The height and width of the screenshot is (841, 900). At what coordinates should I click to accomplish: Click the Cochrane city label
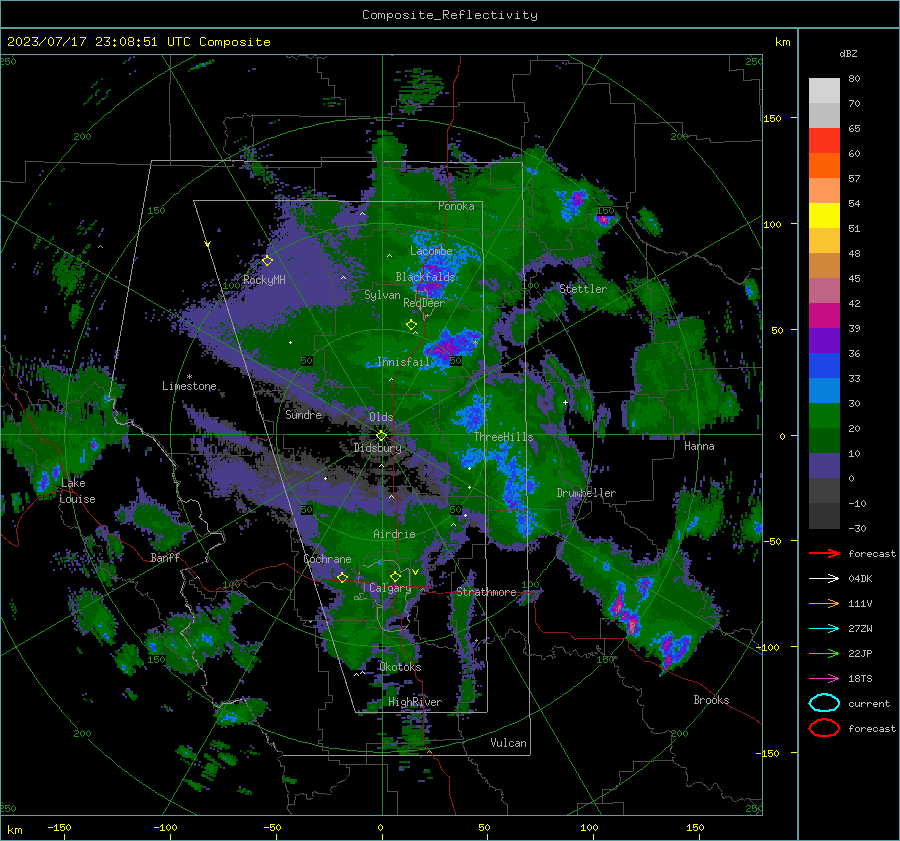[x=327, y=559]
